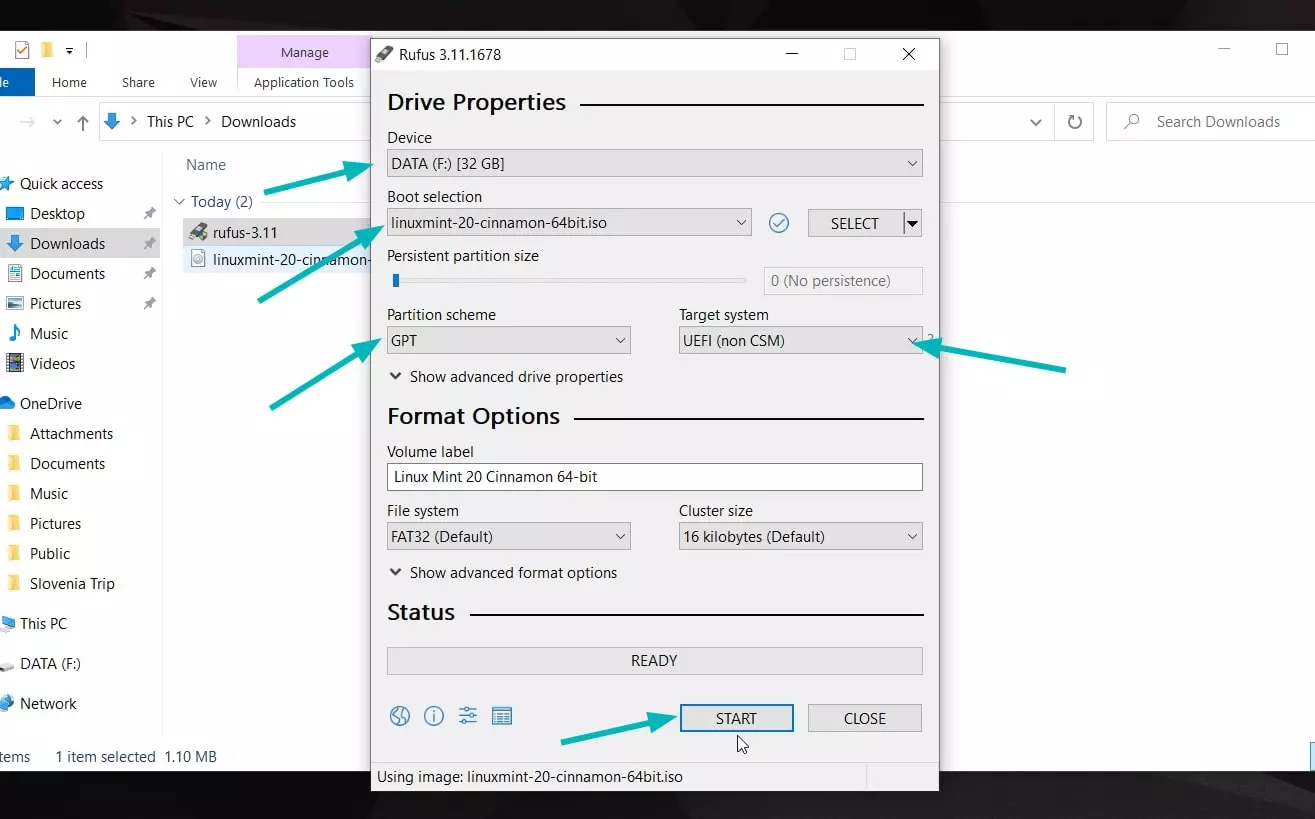Viewport: 1315px width, 819px height.
Task: Open the Attachments folder under OneDrive
Action: (71, 434)
